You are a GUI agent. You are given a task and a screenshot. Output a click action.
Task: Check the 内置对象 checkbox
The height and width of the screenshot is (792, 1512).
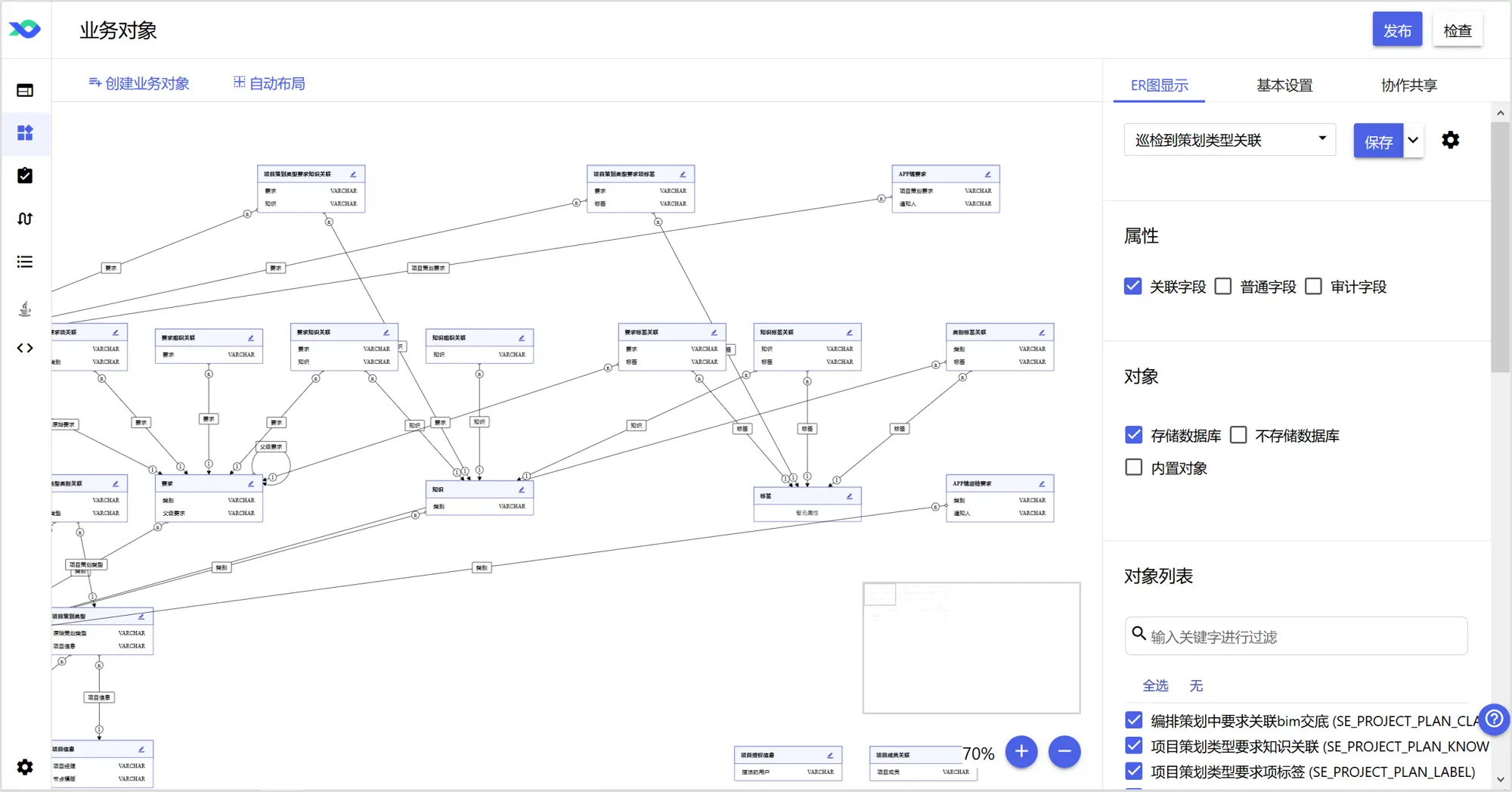pos(1133,467)
